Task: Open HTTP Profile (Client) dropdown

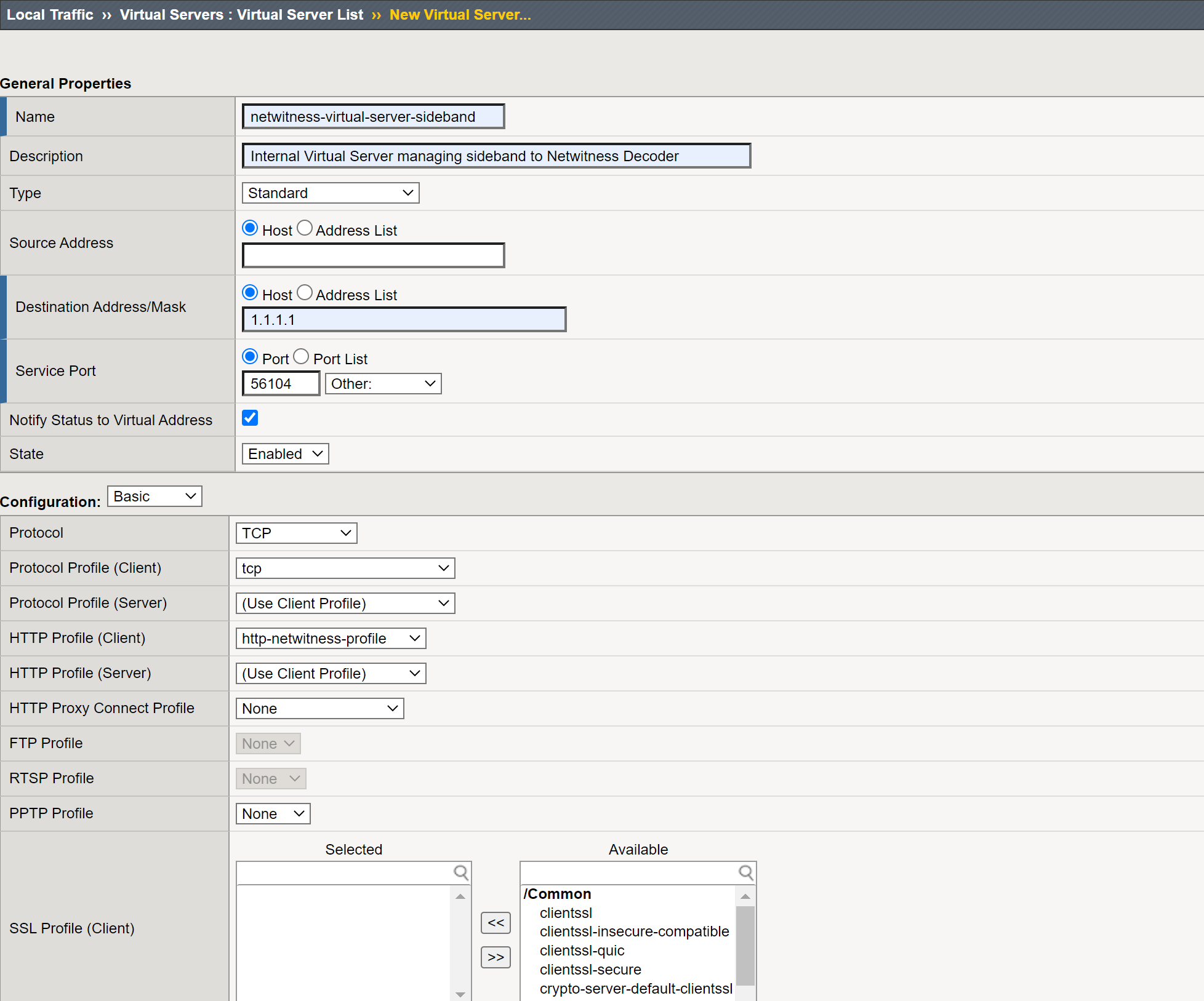Action: coord(331,639)
